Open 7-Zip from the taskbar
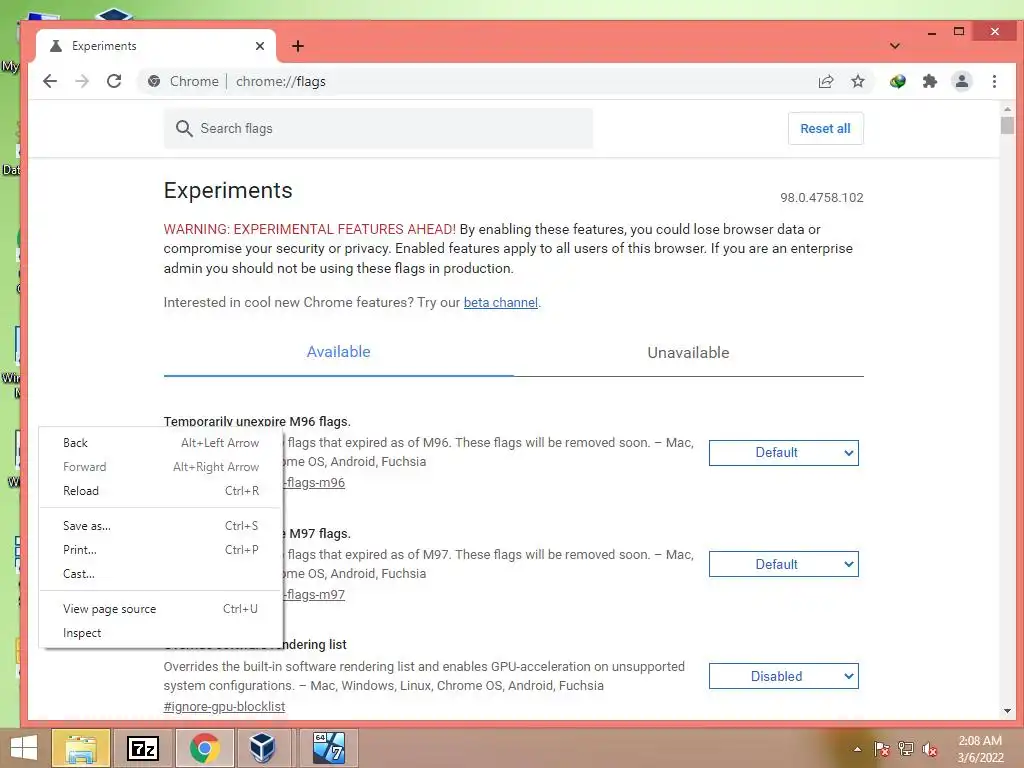Viewport: 1024px width, 768px height. point(142,748)
